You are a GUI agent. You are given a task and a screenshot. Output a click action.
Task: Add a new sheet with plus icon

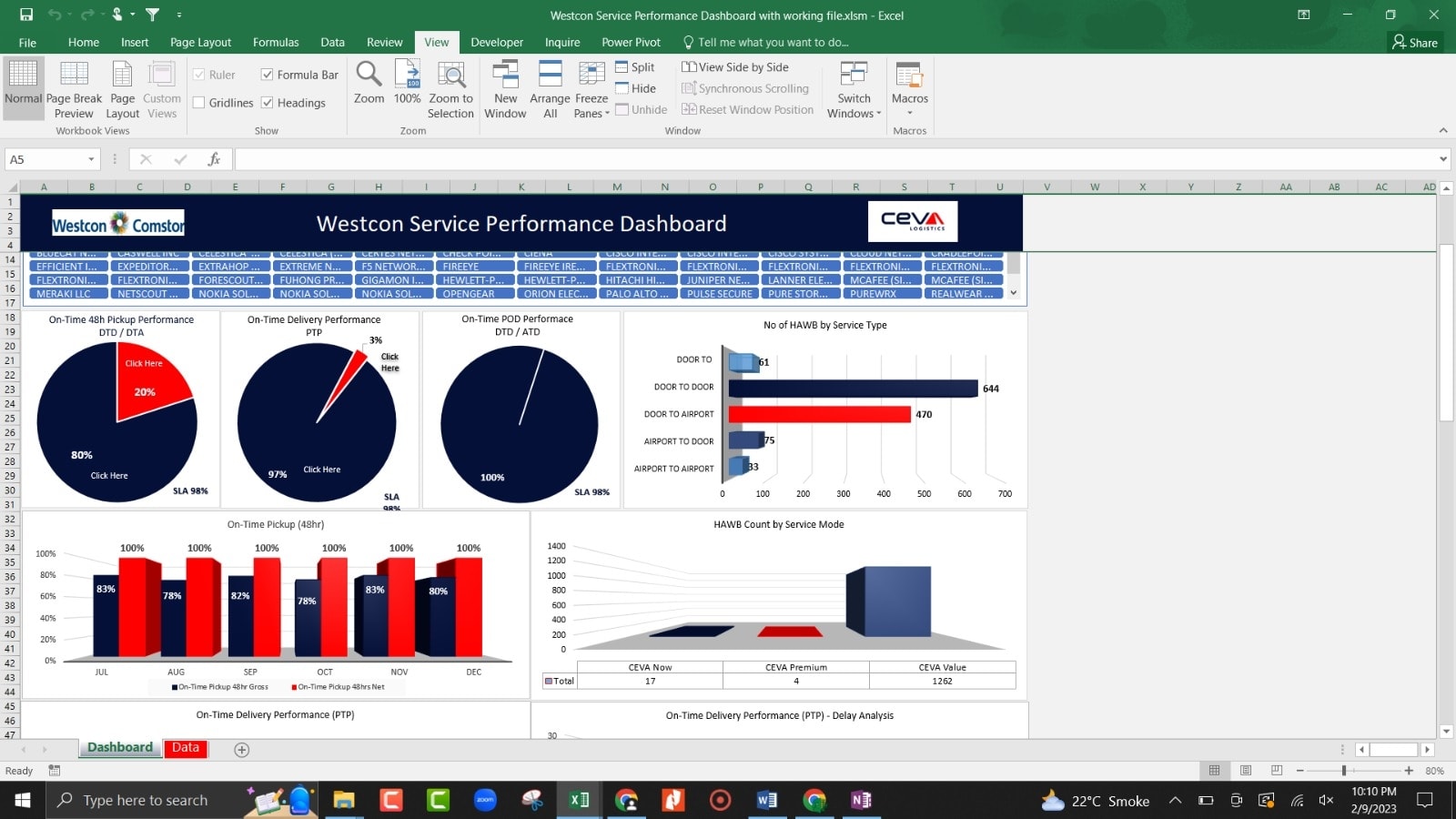click(241, 750)
